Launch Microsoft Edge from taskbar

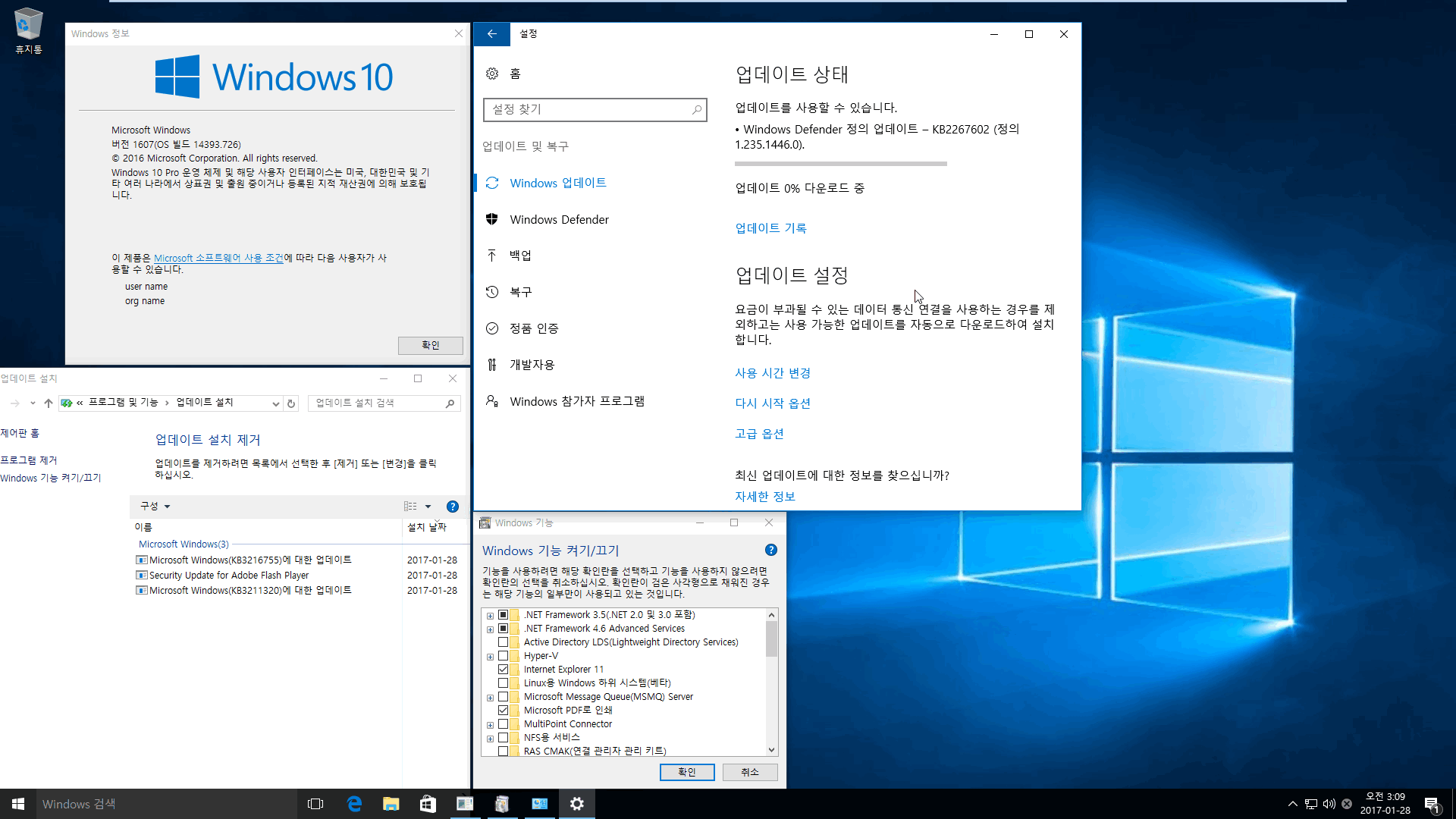pos(354,804)
